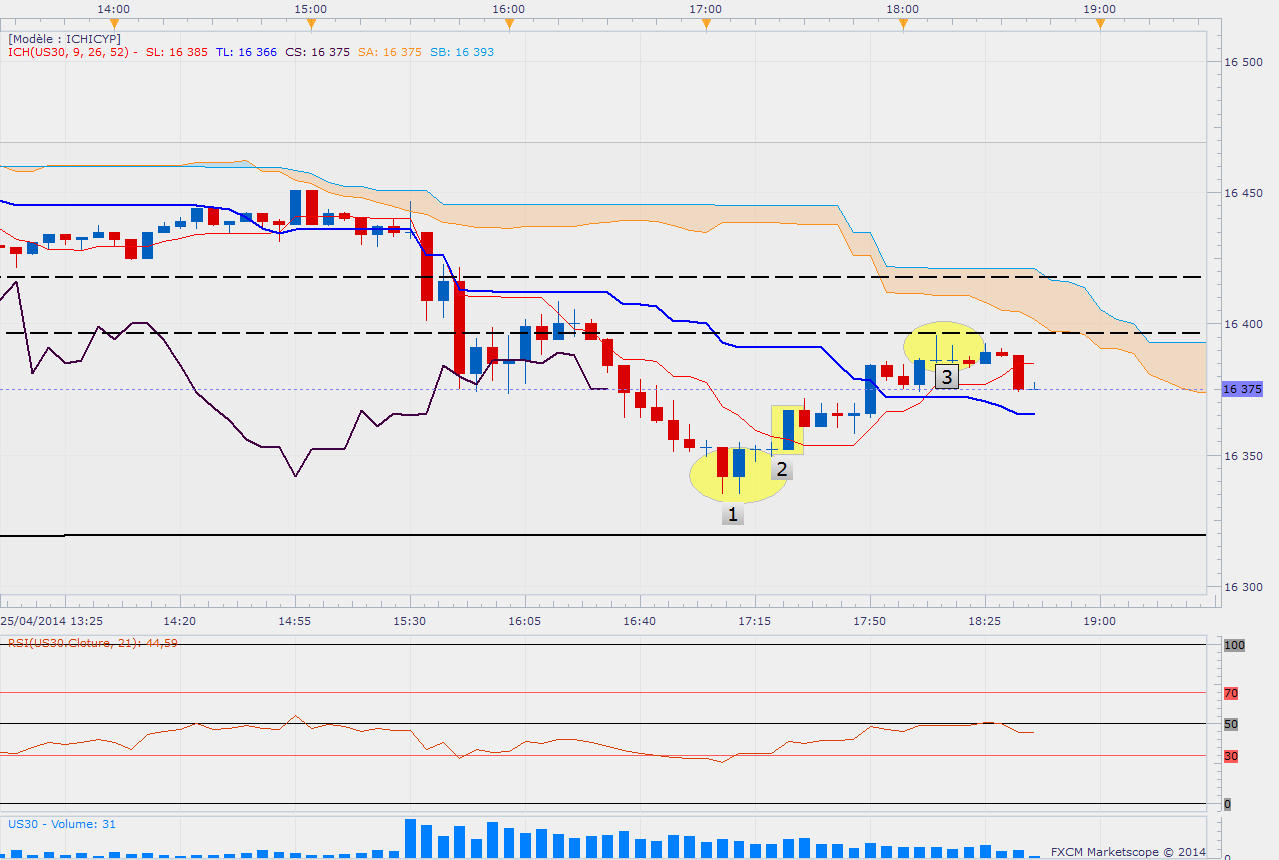Select annotation label 3 near candles

[946, 377]
